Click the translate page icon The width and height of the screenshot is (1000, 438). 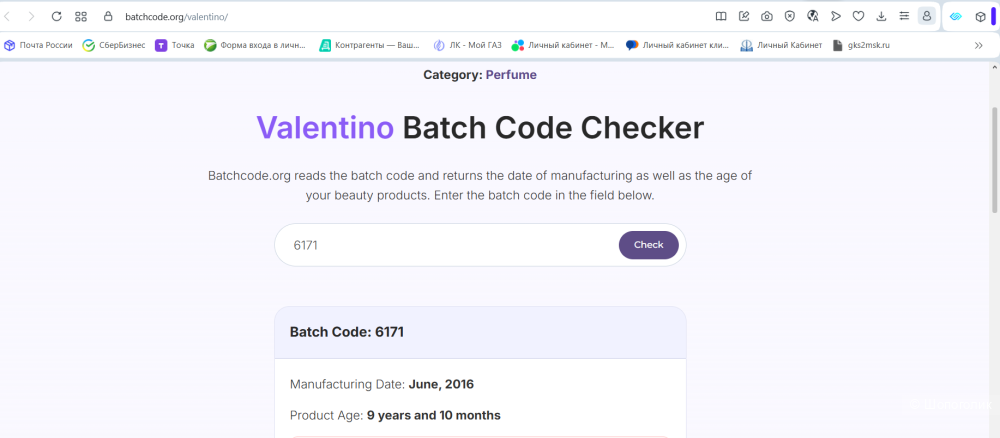pyautogui.click(x=812, y=16)
